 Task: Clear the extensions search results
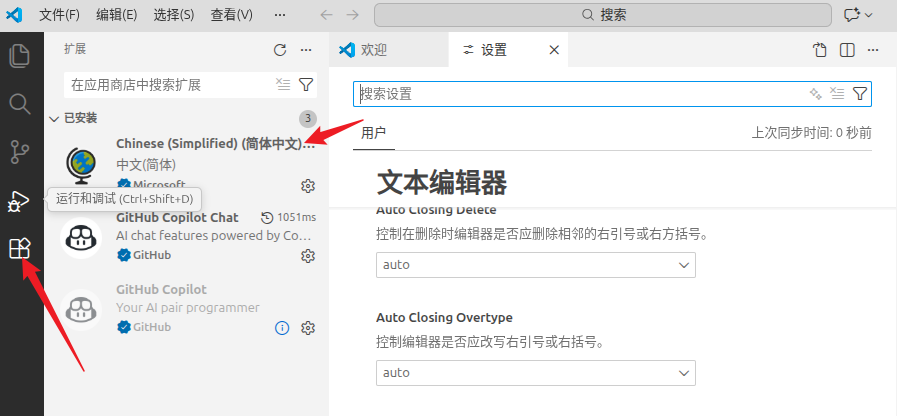pos(283,85)
